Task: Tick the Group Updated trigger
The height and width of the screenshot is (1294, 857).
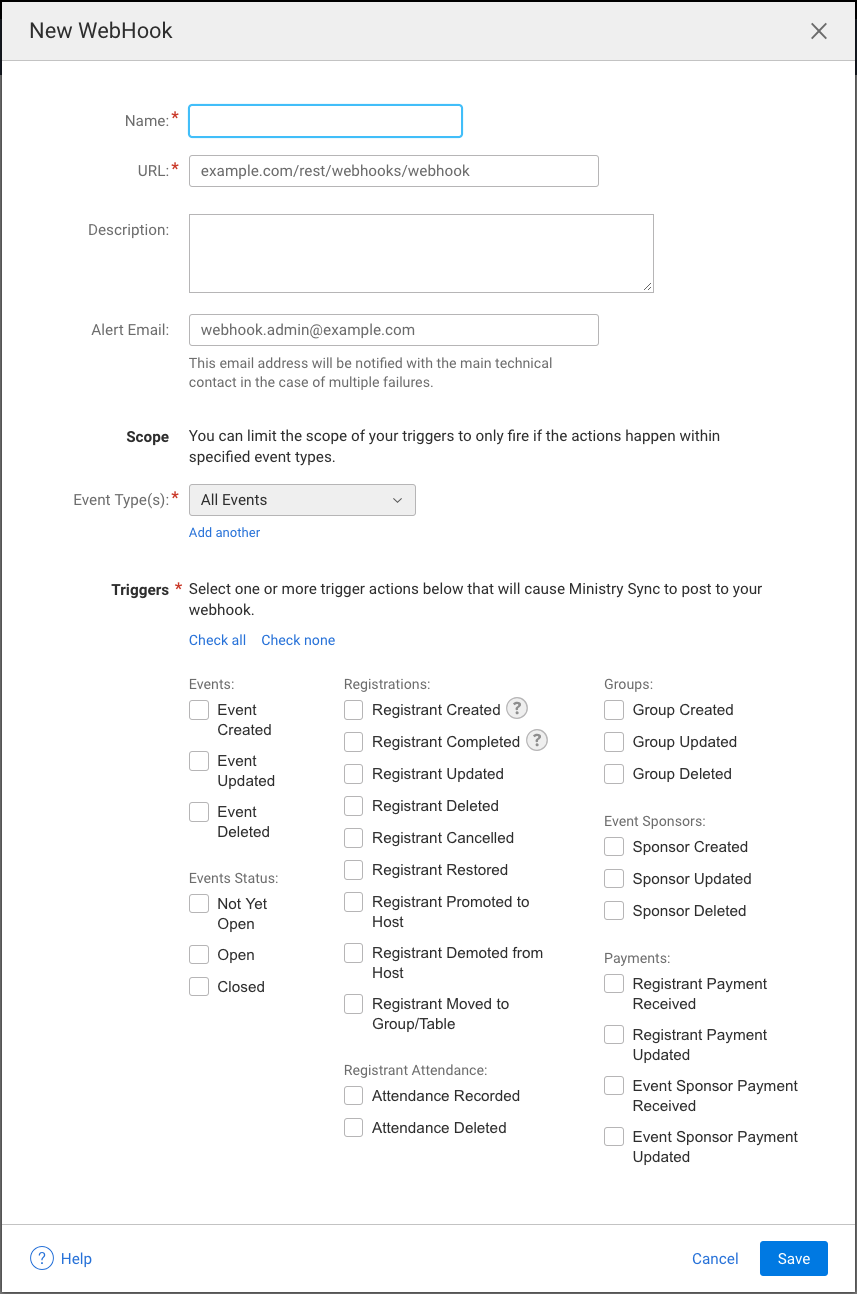Action: click(x=614, y=742)
